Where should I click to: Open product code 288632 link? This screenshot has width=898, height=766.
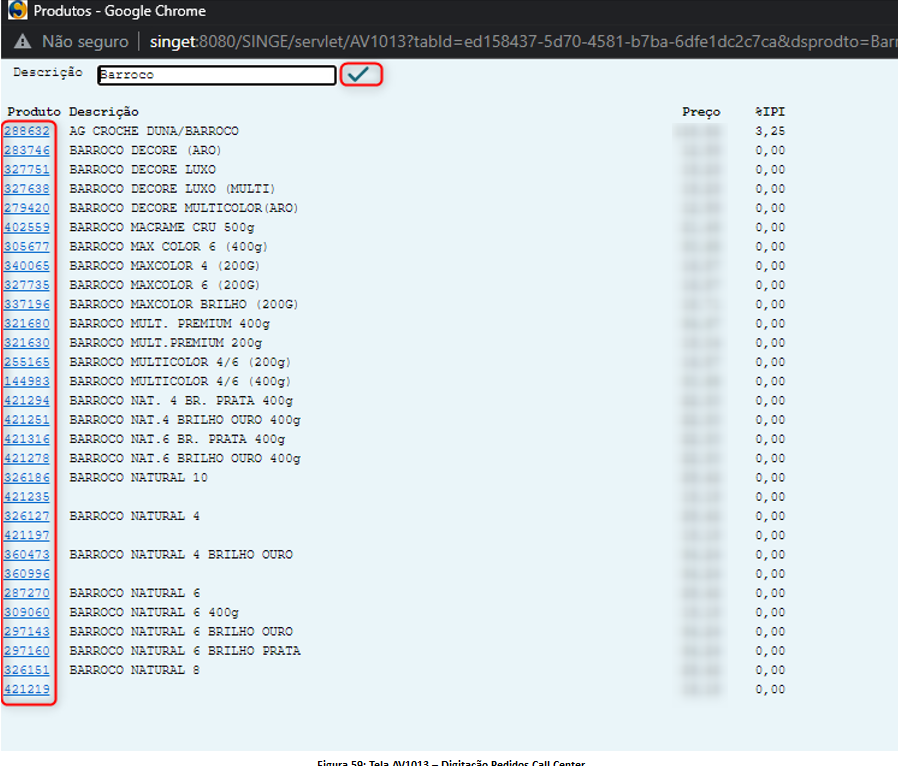point(27,131)
